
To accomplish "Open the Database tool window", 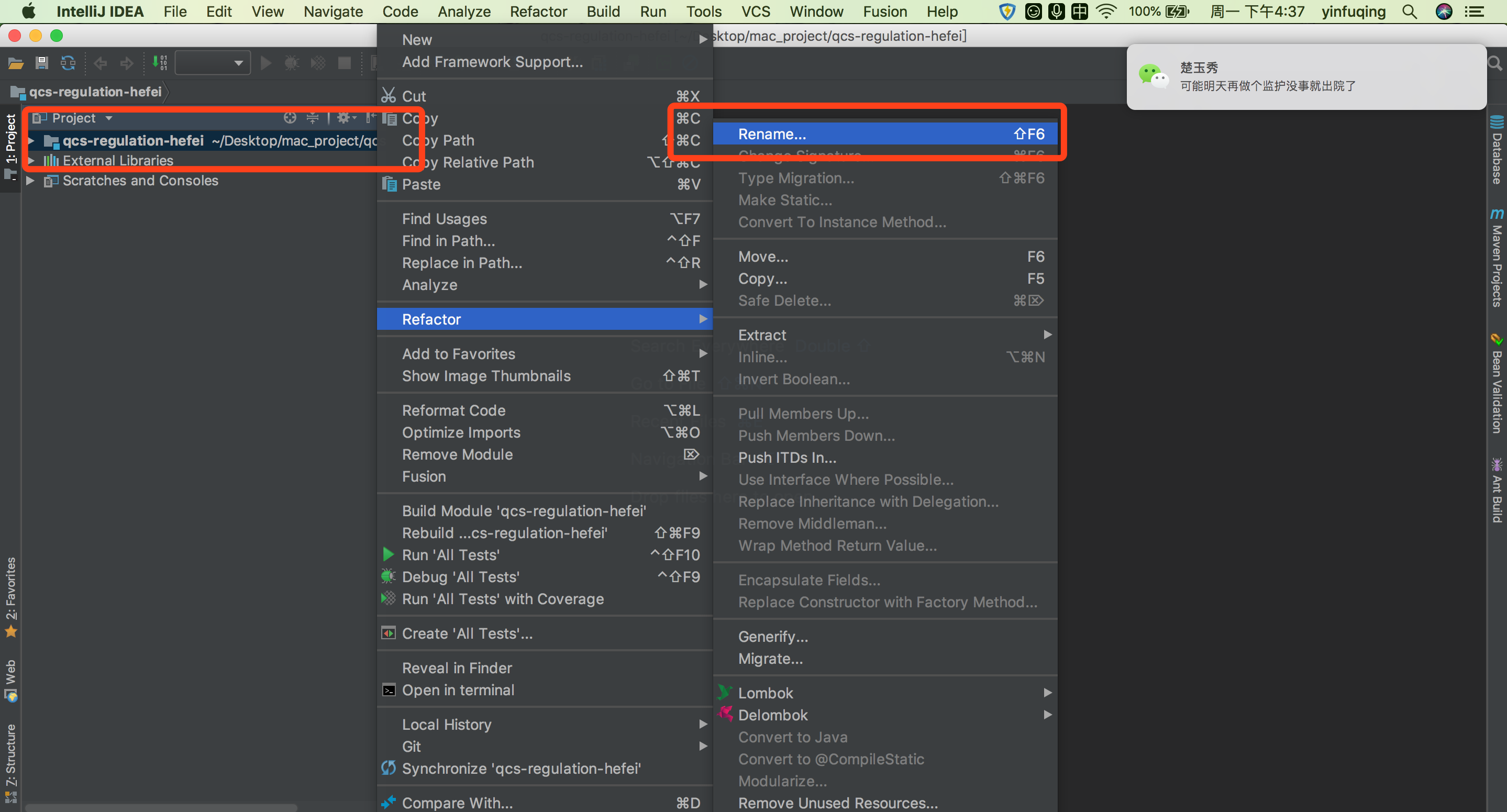I will click(1497, 150).
